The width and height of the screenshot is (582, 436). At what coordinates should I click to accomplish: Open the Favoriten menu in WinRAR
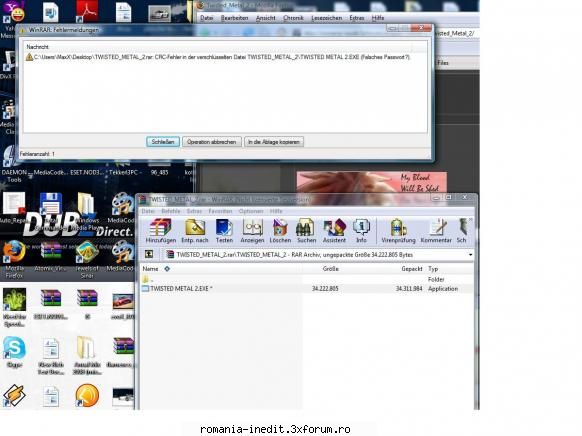coord(220,211)
